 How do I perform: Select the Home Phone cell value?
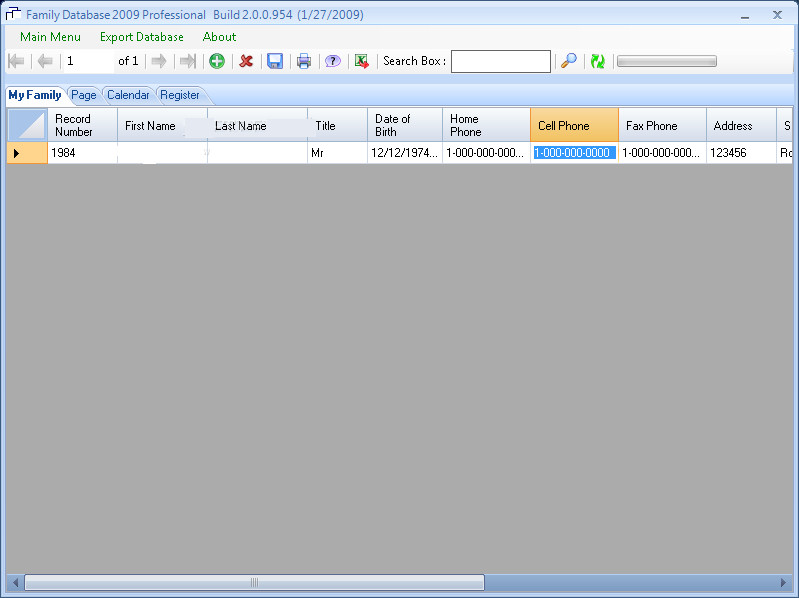[x=486, y=153]
